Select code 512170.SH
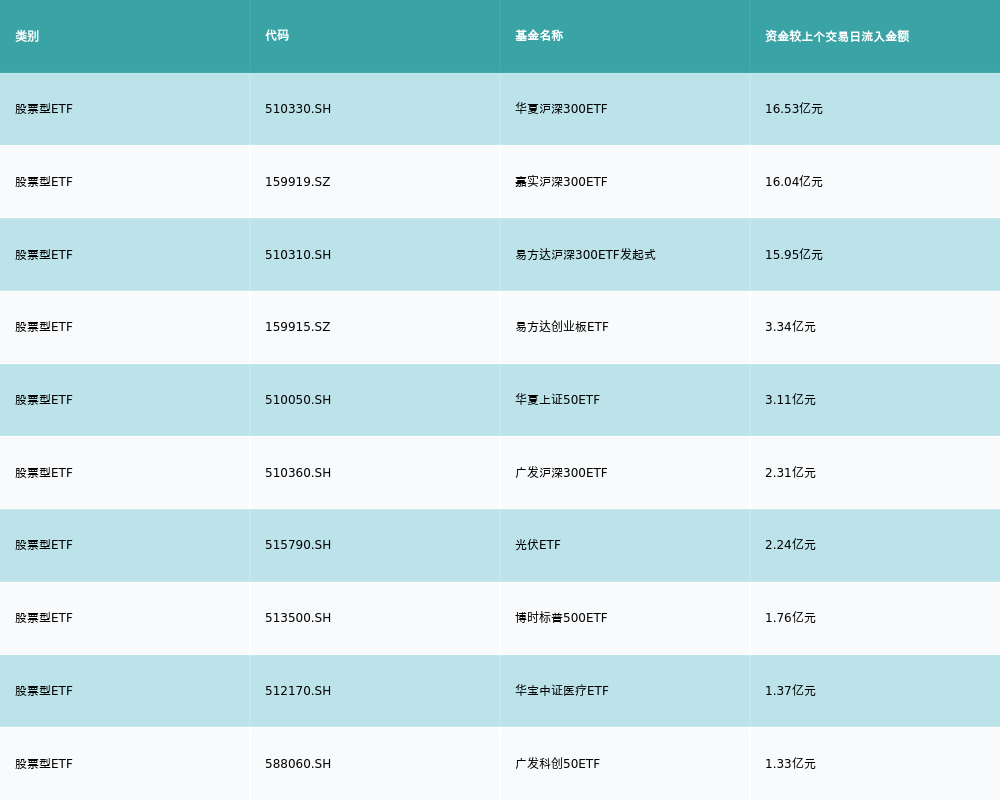Image resolution: width=1000 pixels, height=800 pixels. pyautogui.click(x=298, y=691)
